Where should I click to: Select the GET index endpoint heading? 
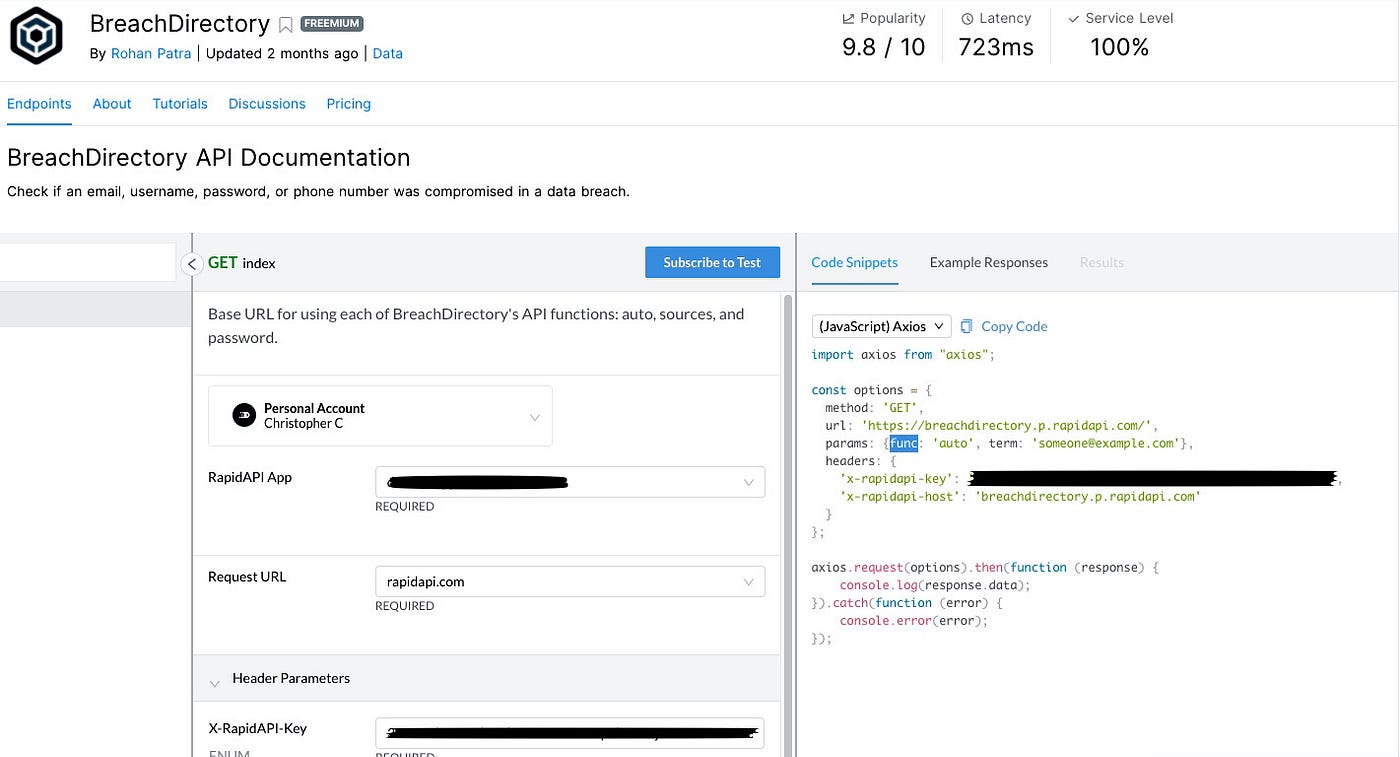[242, 263]
